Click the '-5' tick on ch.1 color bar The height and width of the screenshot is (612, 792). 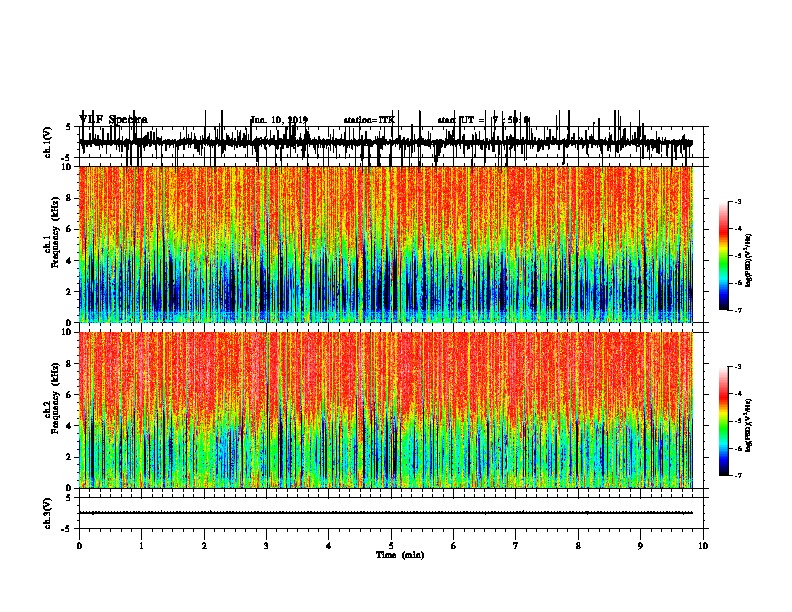pyautogui.click(x=737, y=256)
